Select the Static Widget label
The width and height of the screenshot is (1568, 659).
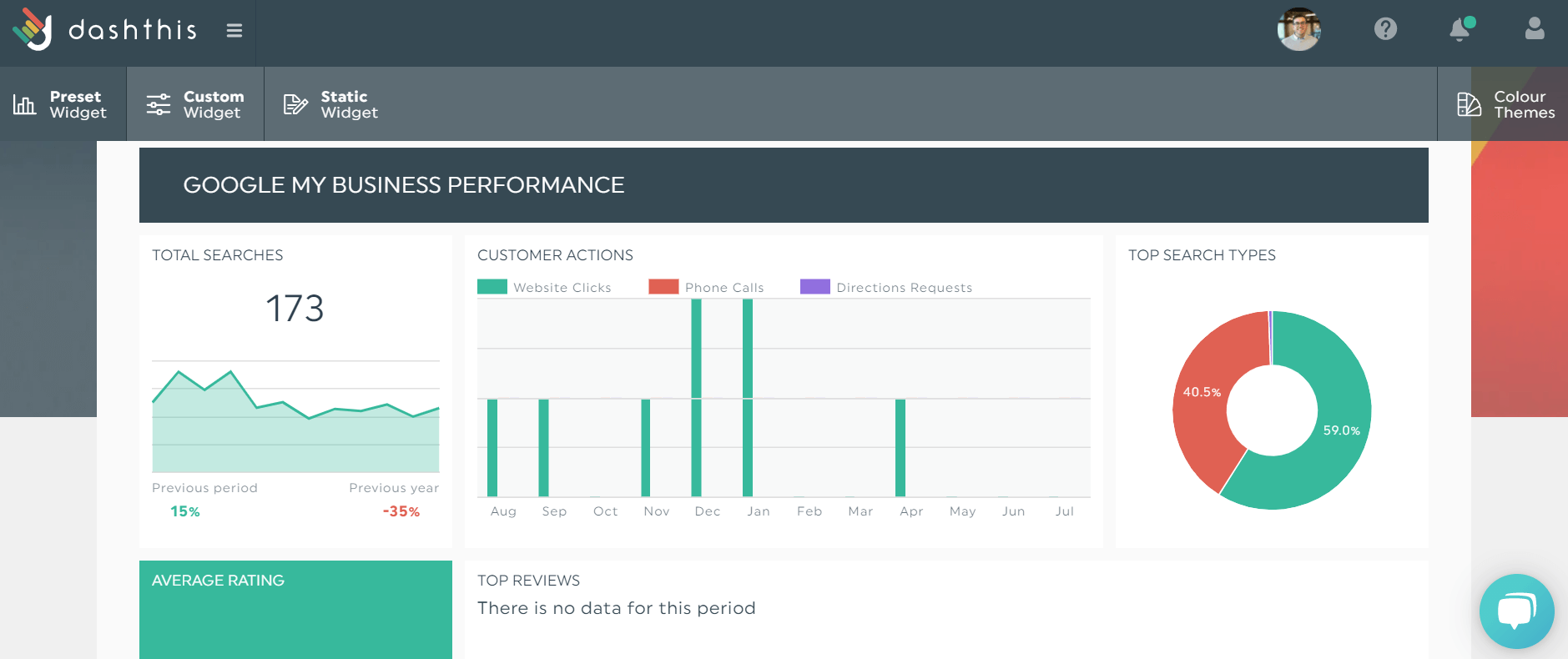point(349,104)
